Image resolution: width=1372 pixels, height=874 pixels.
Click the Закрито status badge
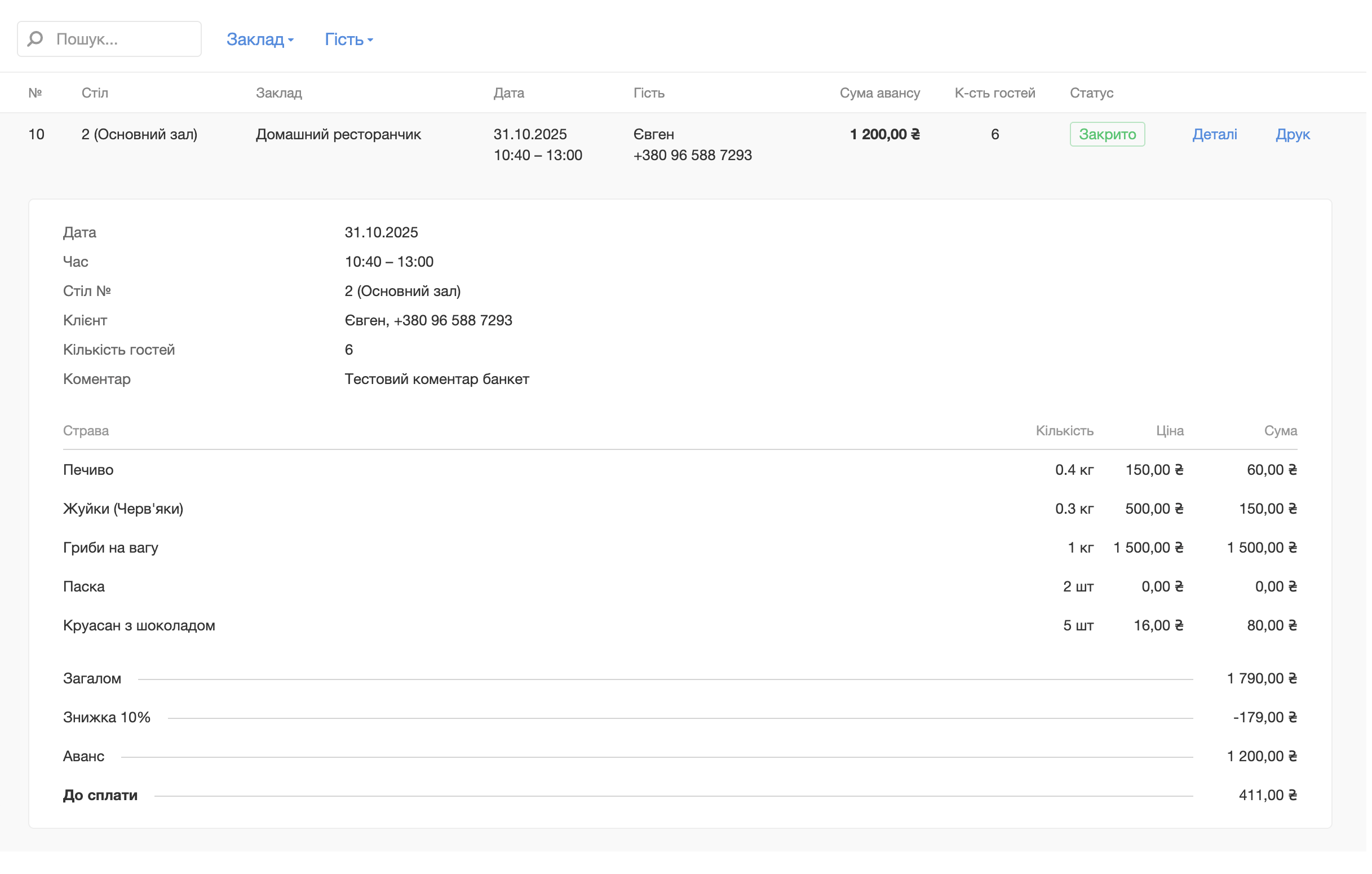click(1107, 135)
